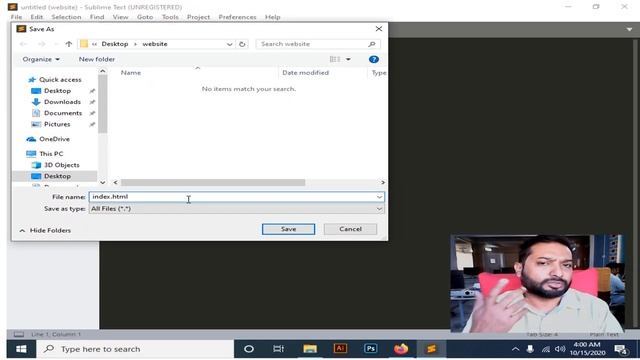Click navigation pane scroll up arrow

coord(103,71)
